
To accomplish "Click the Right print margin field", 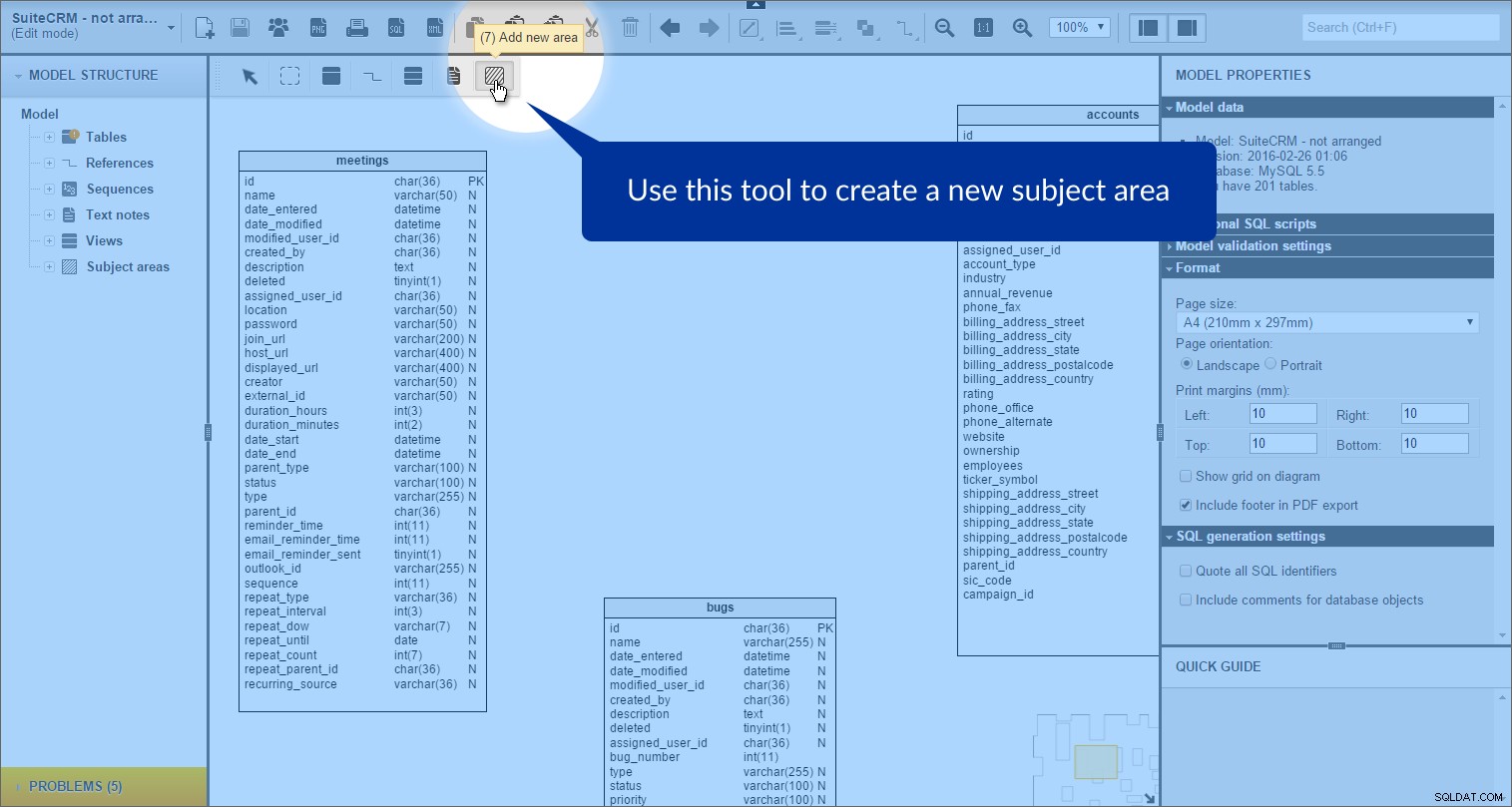I will coord(1435,414).
